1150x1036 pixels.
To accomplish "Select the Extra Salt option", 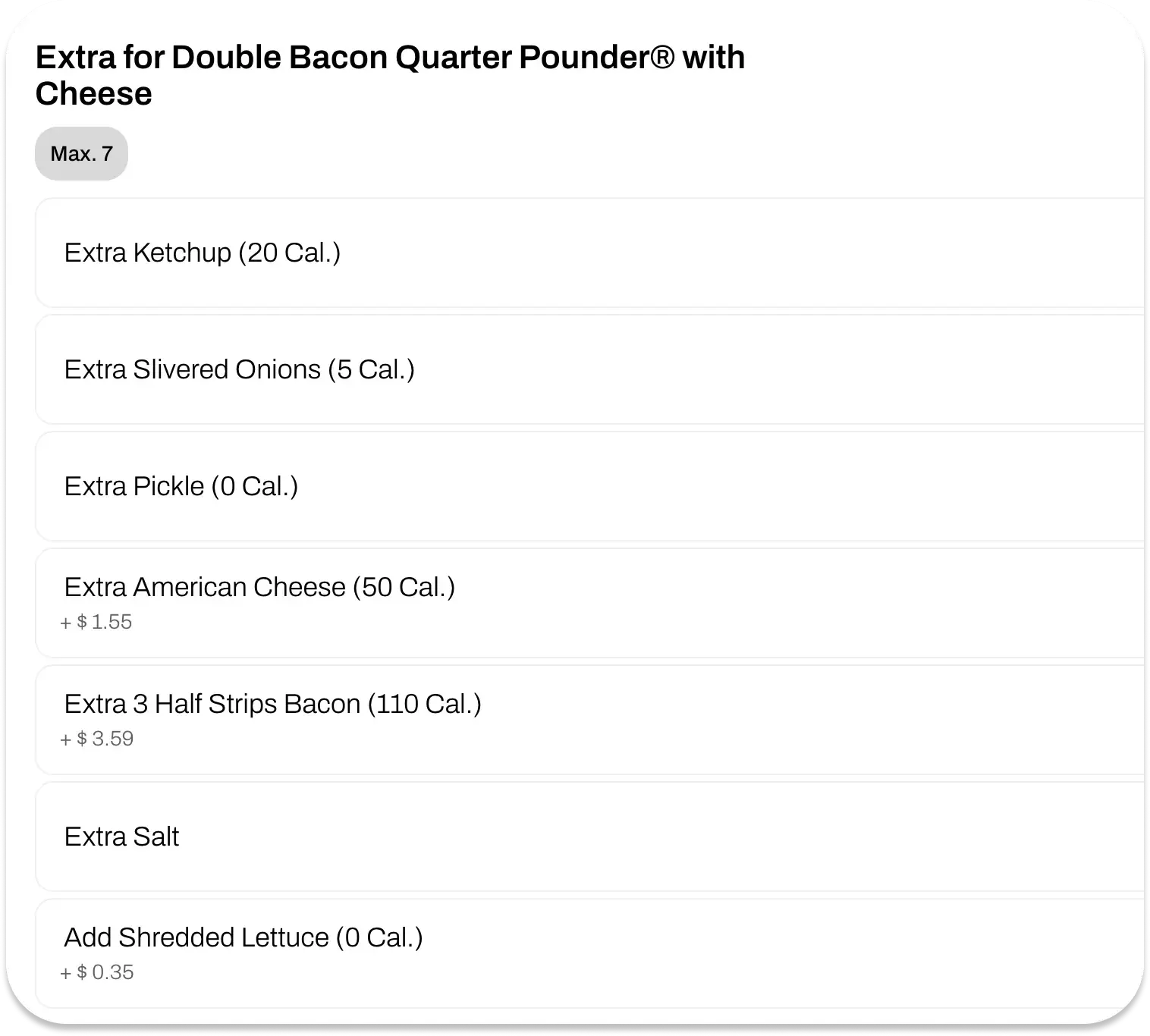I will (121, 837).
